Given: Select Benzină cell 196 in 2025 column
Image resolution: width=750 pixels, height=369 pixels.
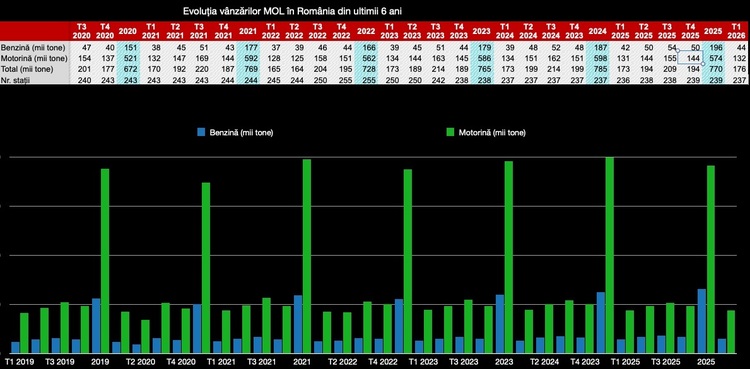Looking at the screenshot, I should pos(716,47).
